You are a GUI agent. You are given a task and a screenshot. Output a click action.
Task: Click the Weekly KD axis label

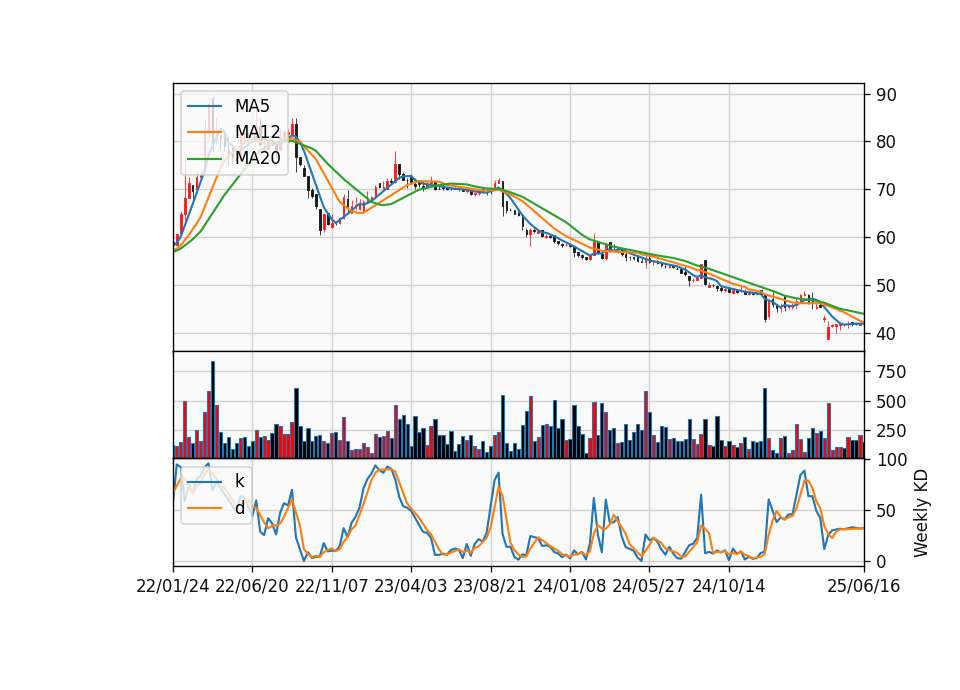click(921, 513)
